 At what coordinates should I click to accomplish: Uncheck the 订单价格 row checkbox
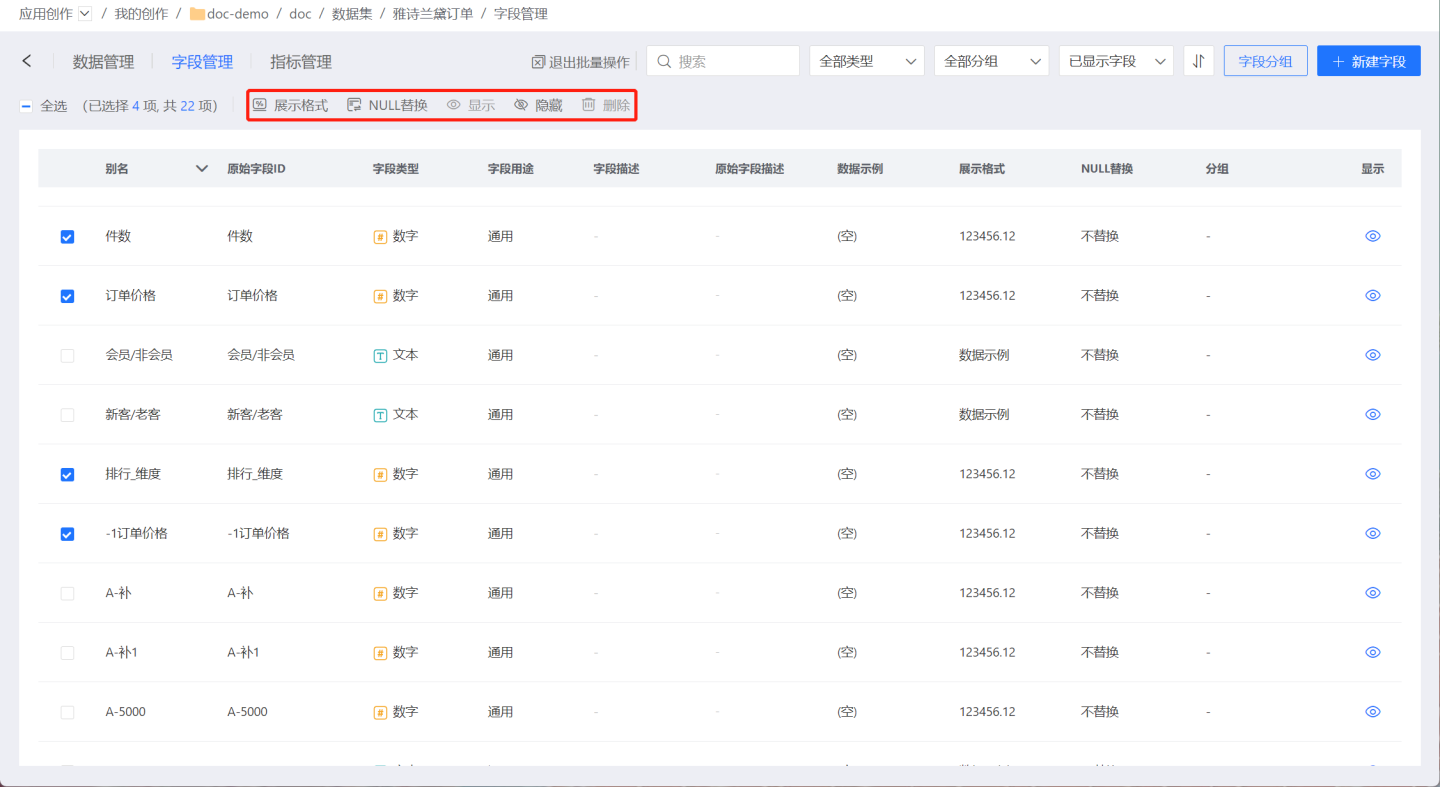click(x=67, y=296)
